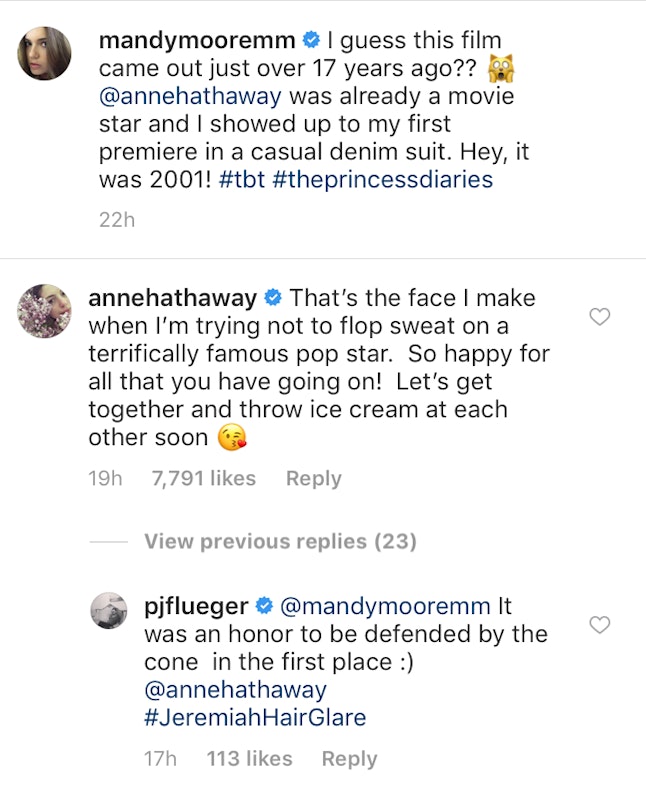Image resolution: width=646 pixels, height=791 pixels.
Task: Click the mandymooremm username in the caption
Action: tap(197, 40)
